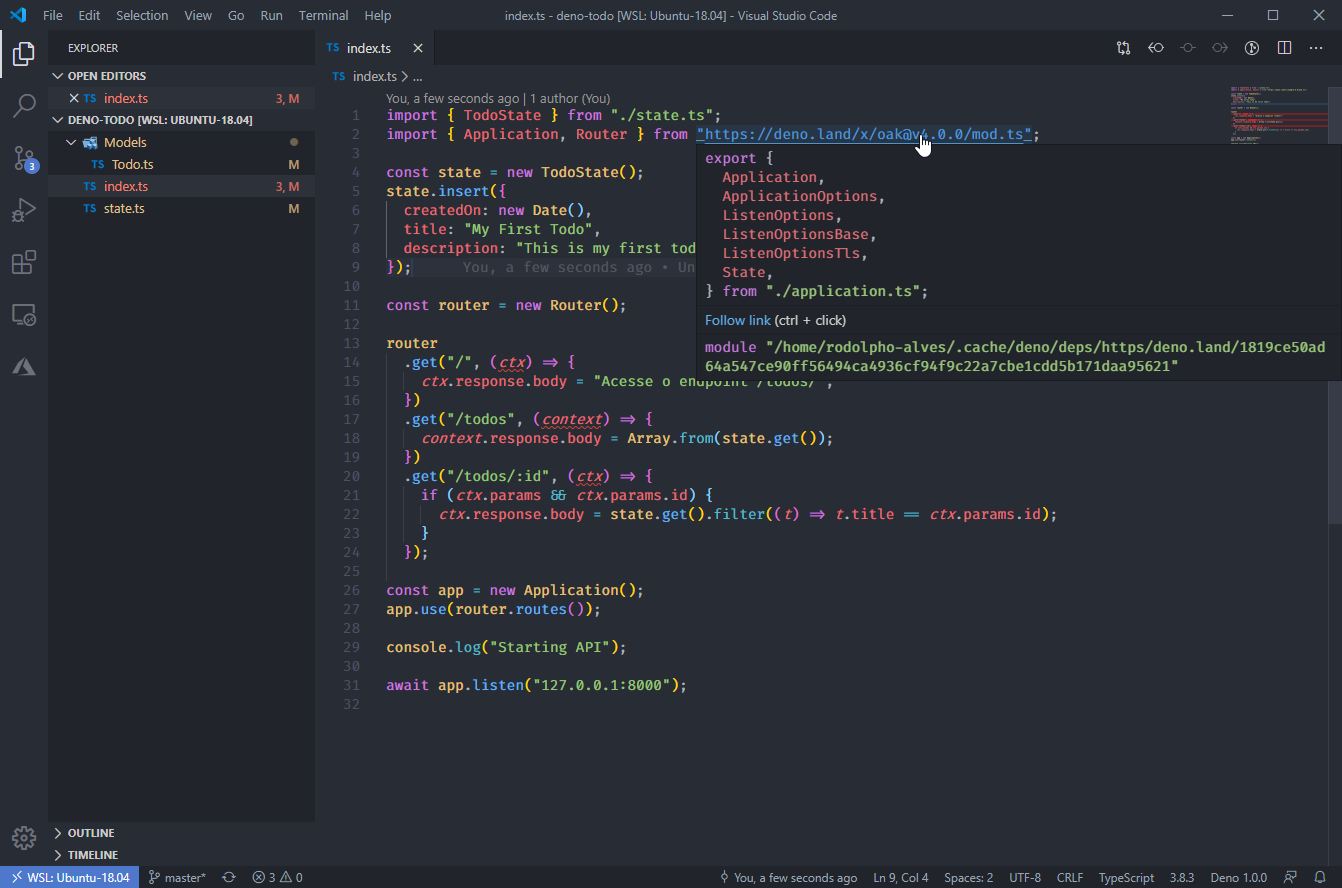Click the VS Code logo in the title bar
The width and height of the screenshot is (1342, 888).
[x=18, y=15]
